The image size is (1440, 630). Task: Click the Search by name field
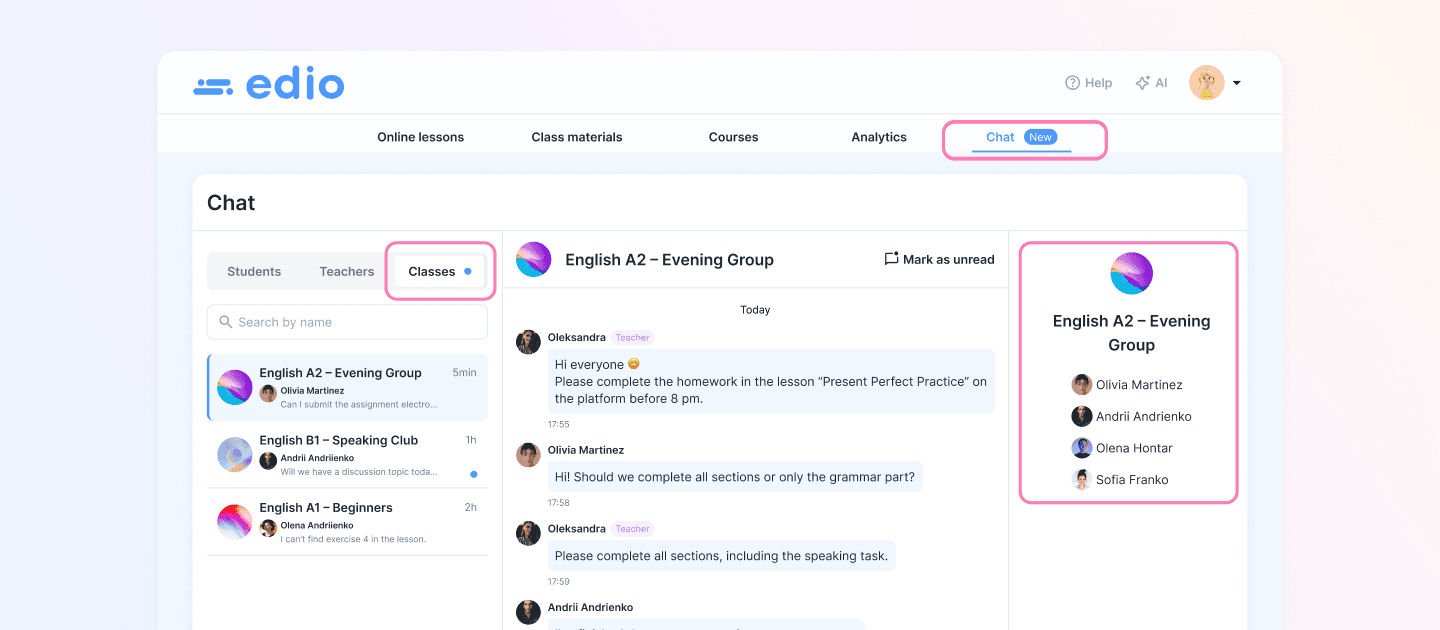[x=347, y=321]
